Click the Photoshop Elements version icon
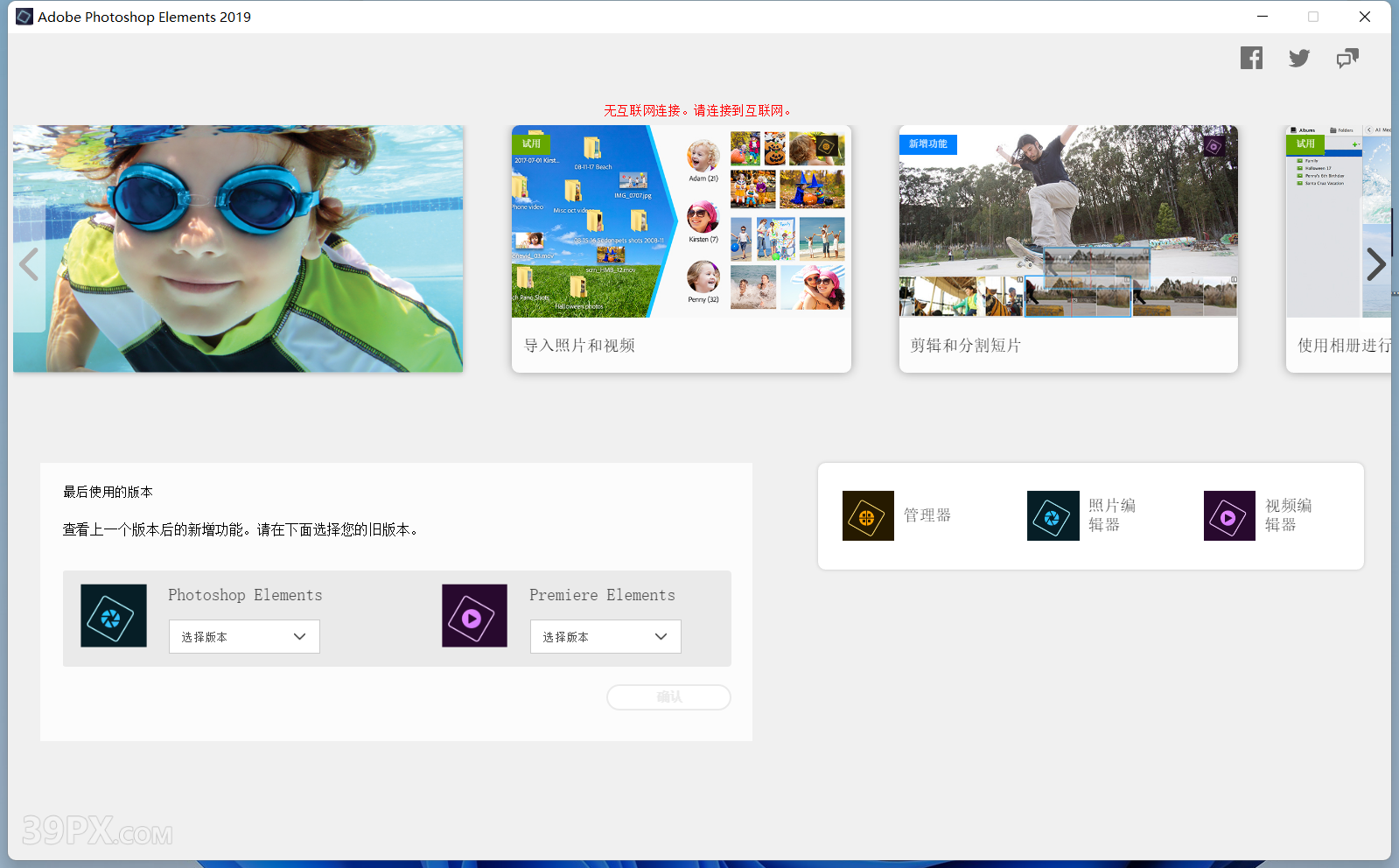This screenshot has width=1399, height=868. 114,616
